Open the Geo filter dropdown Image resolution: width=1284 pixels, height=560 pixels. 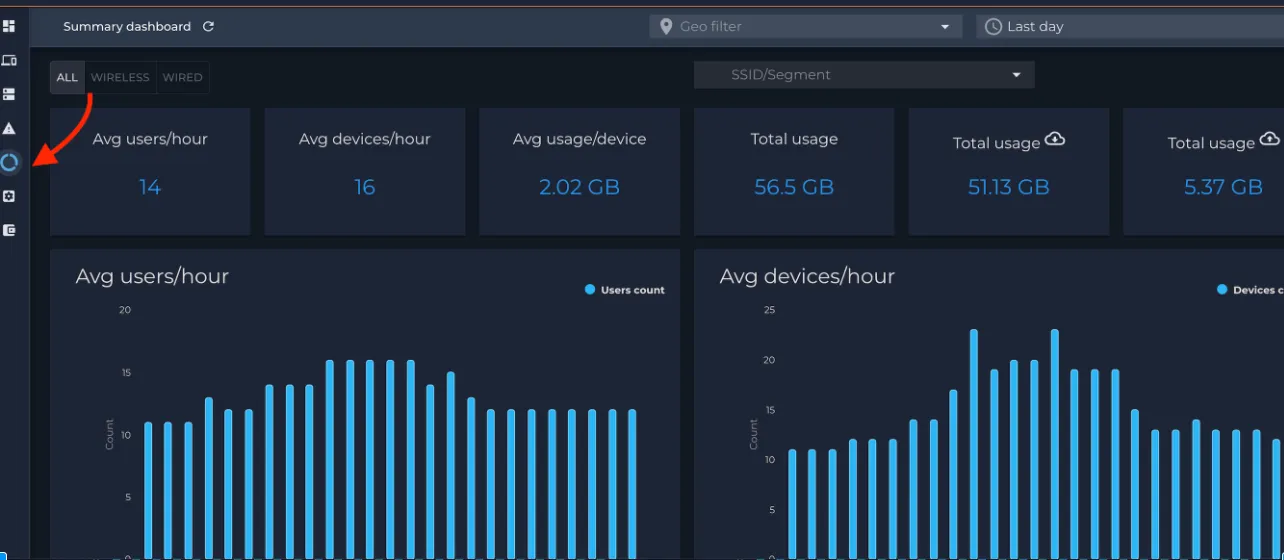pyautogui.click(x=806, y=27)
